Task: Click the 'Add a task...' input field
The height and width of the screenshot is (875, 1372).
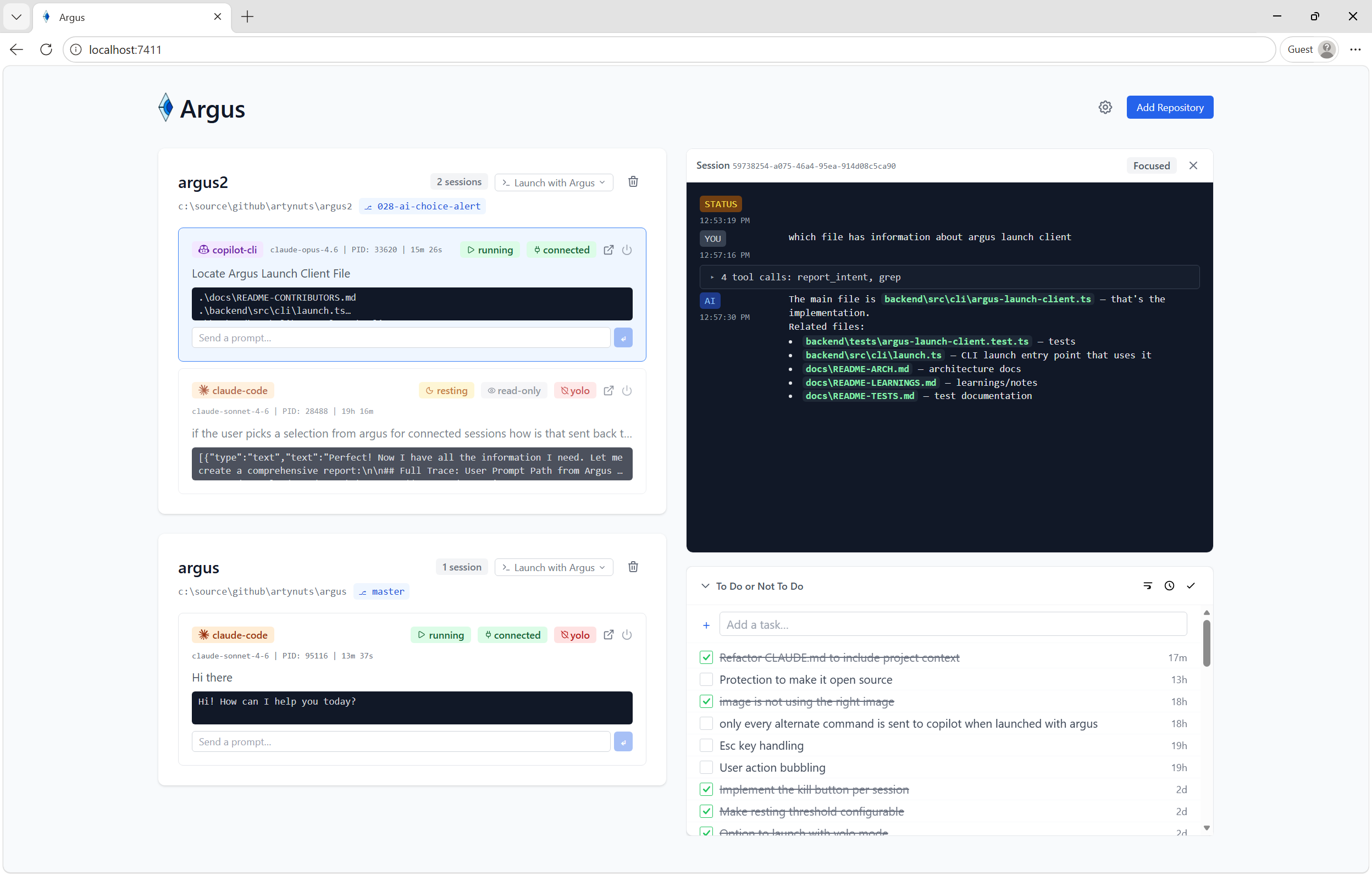Action: tap(952, 624)
